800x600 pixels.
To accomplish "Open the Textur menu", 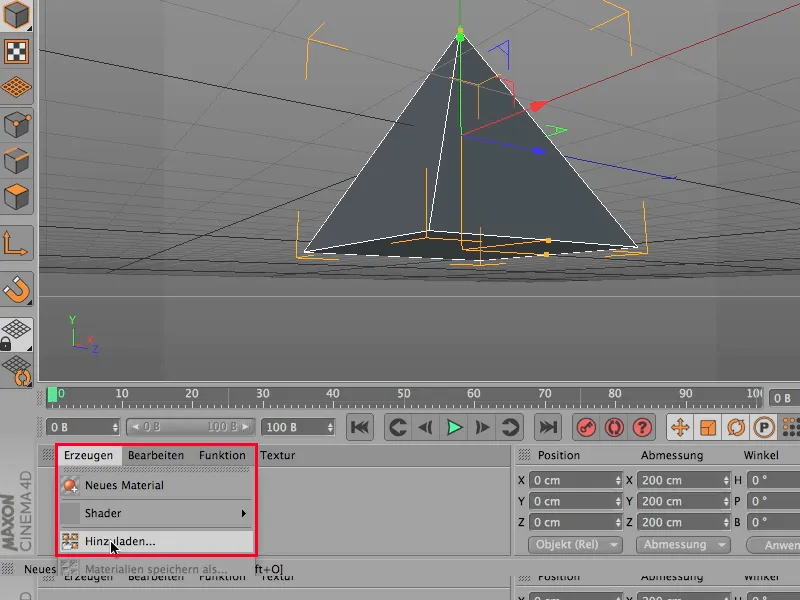I will (278, 455).
